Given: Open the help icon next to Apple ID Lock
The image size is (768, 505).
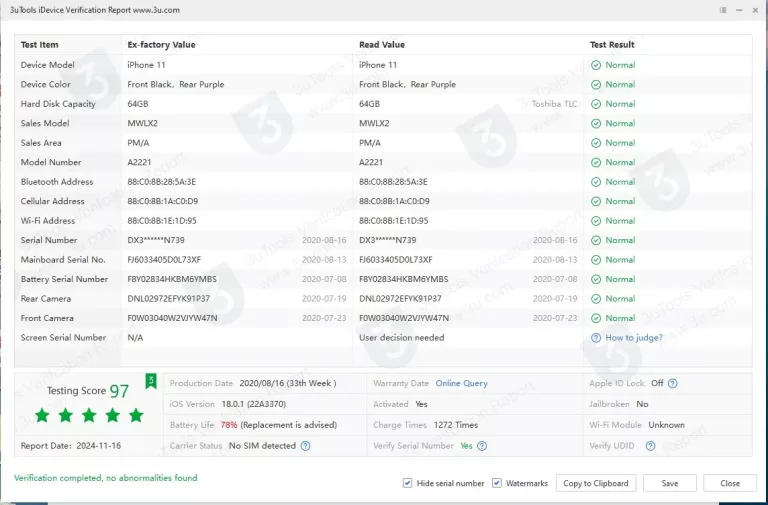Looking at the screenshot, I should click(673, 384).
